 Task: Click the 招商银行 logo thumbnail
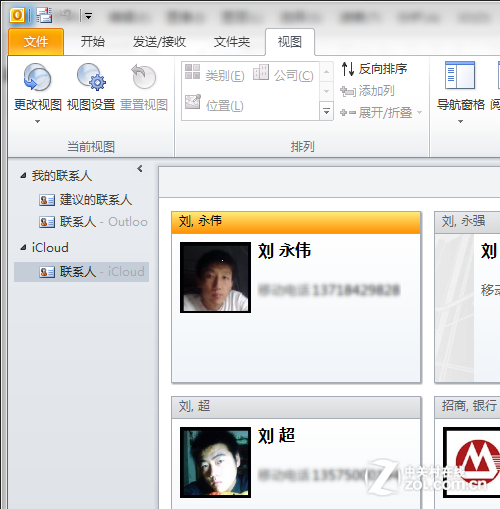472,462
